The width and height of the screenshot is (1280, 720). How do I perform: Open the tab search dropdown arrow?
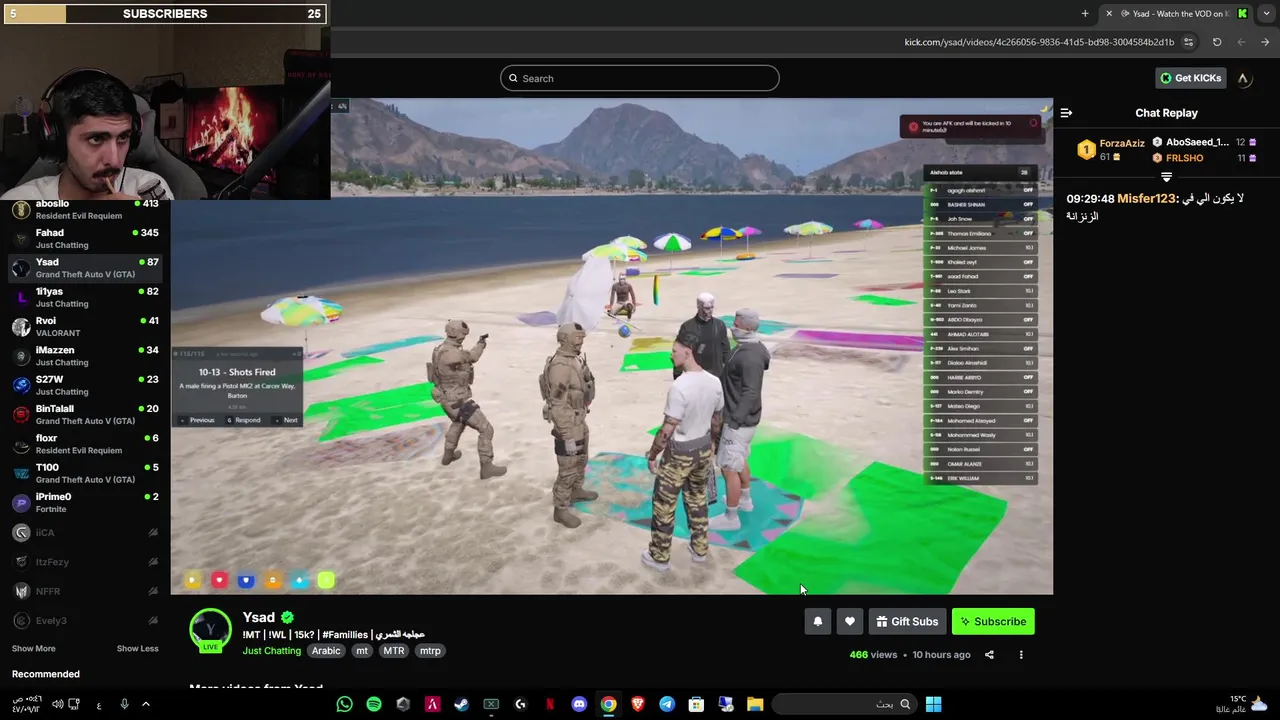click(x=1267, y=13)
